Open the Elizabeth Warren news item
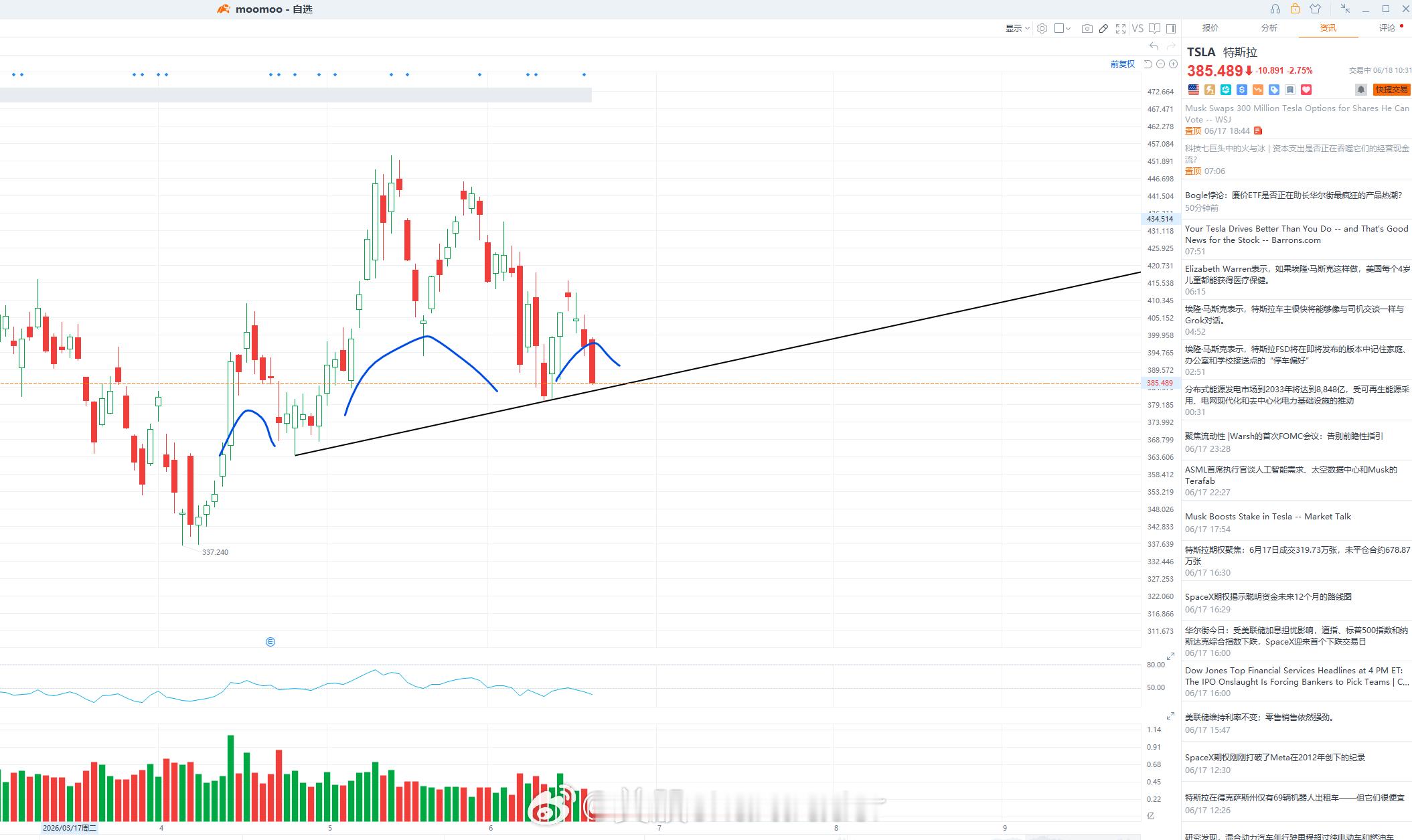 click(1297, 280)
